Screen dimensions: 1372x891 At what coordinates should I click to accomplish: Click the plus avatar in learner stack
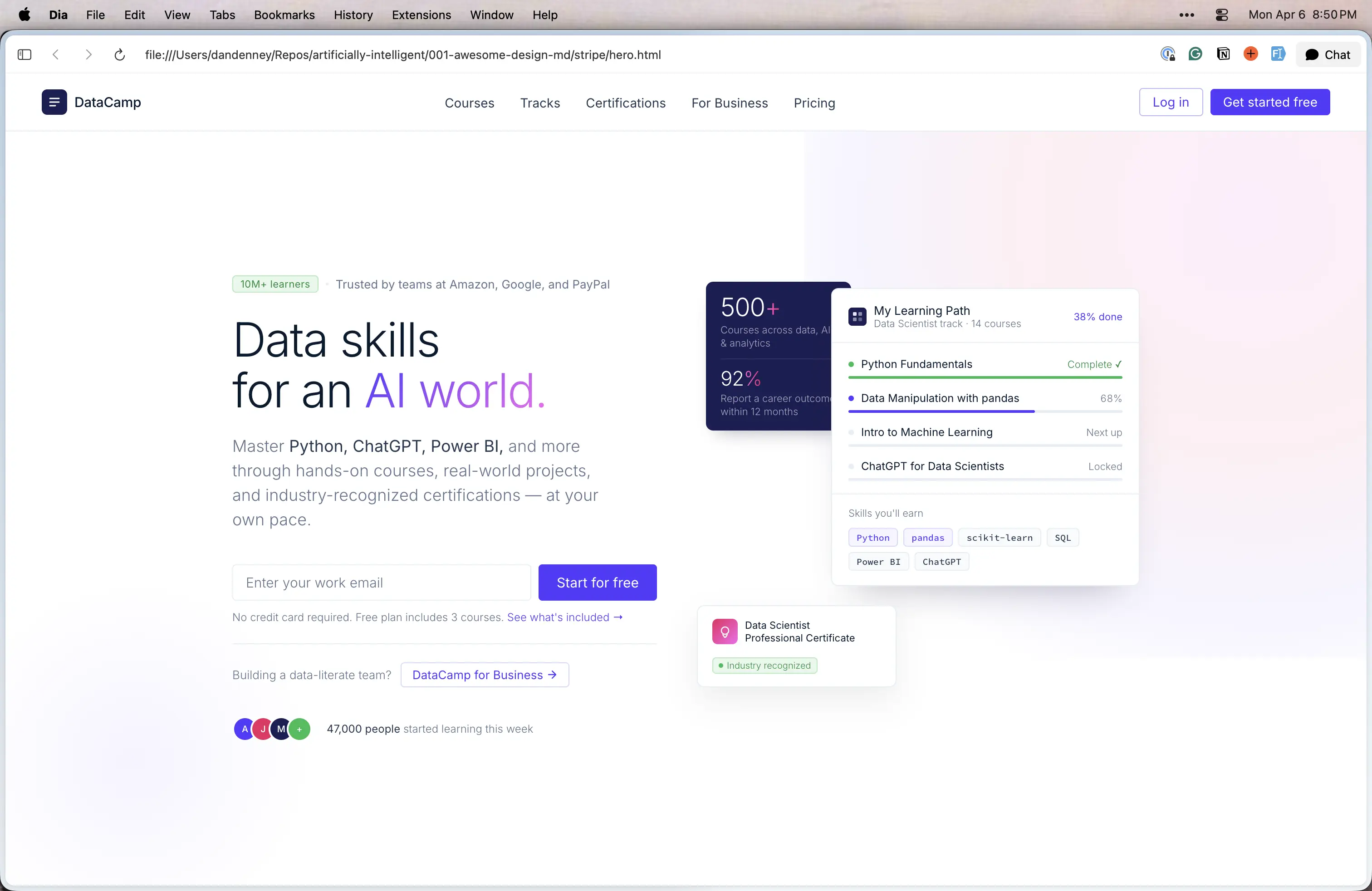click(299, 729)
